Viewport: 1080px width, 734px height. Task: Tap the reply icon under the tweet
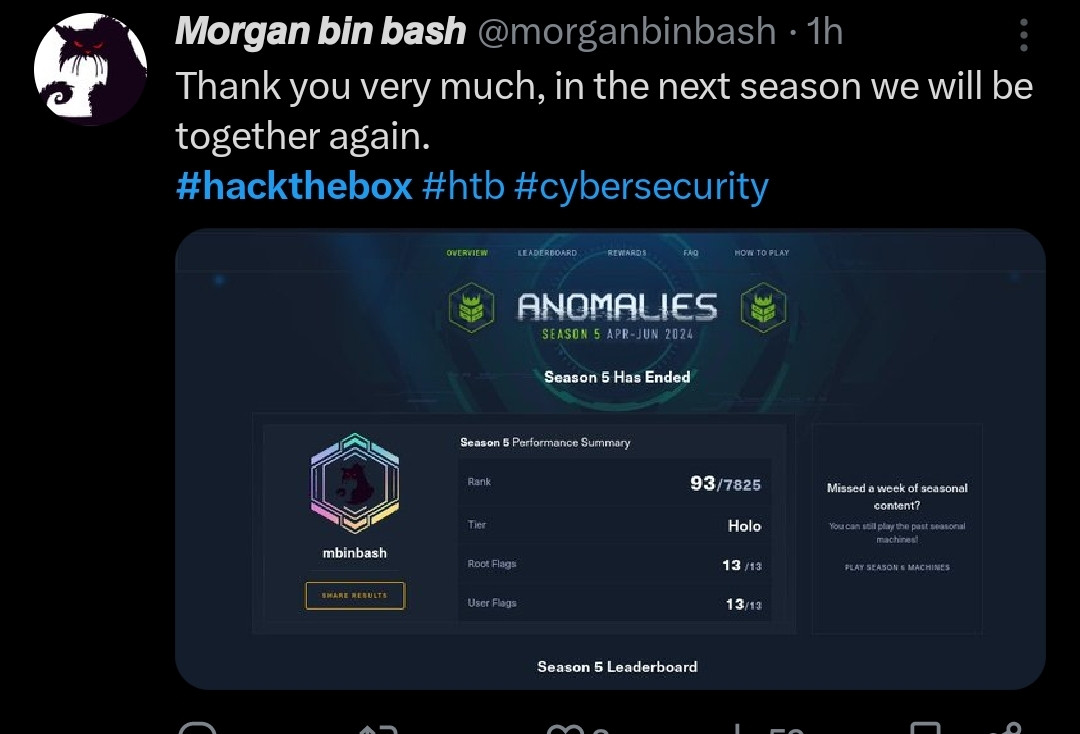(x=199, y=729)
